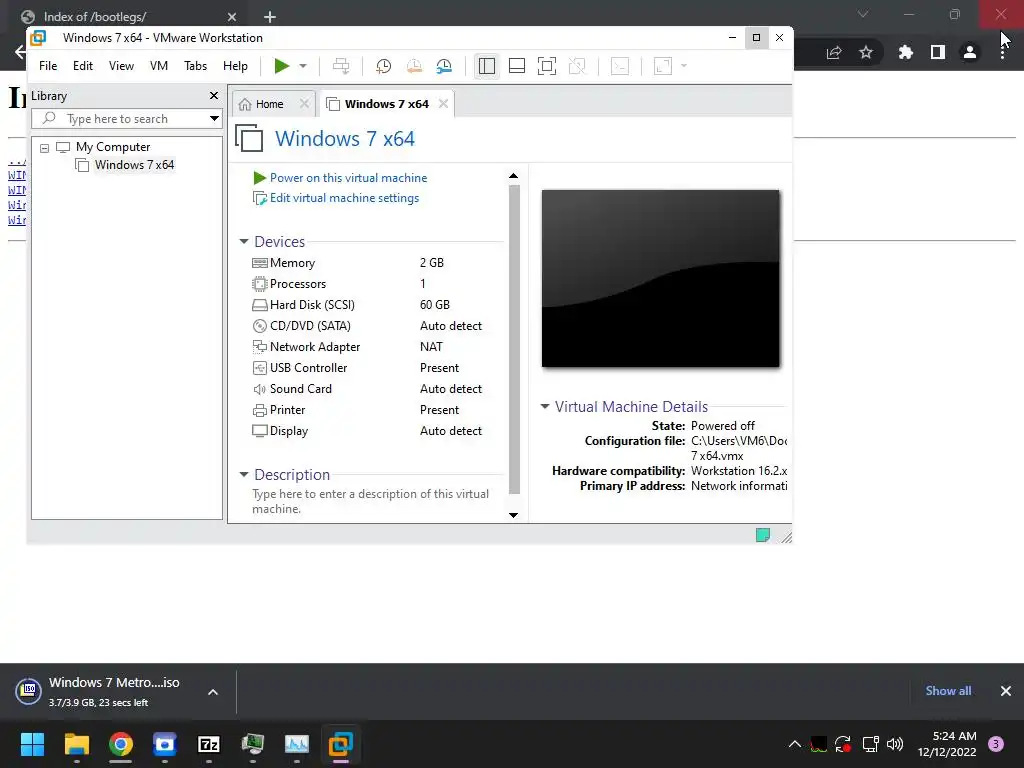Click the library search field

pyautogui.click(x=127, y=119)
